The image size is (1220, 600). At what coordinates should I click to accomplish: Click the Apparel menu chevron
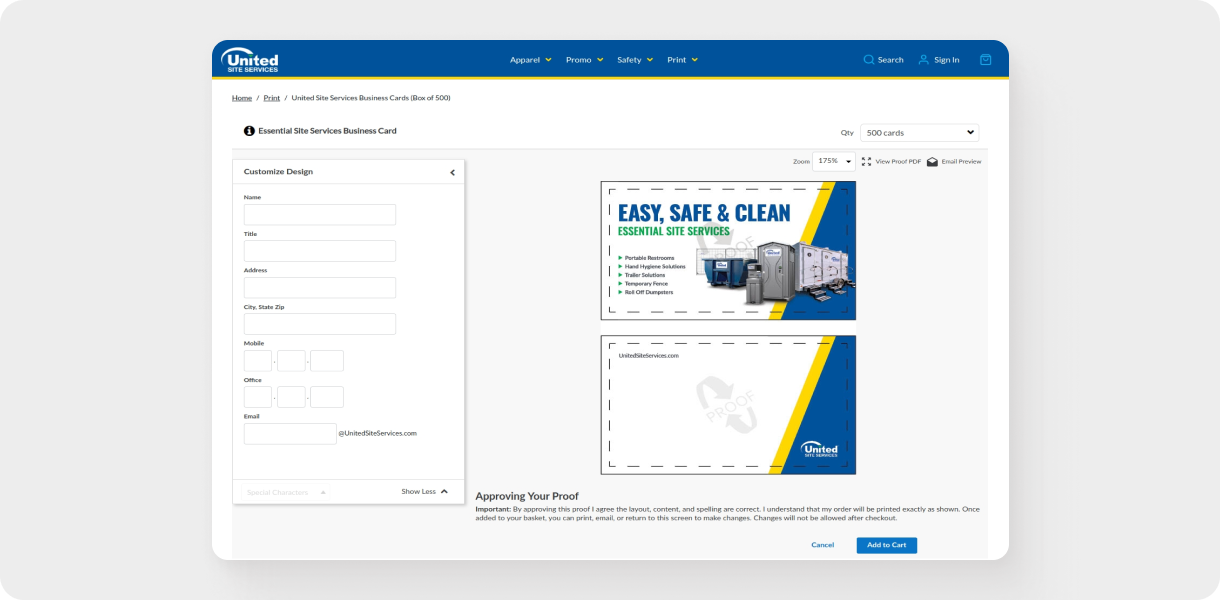click(548, 60)
